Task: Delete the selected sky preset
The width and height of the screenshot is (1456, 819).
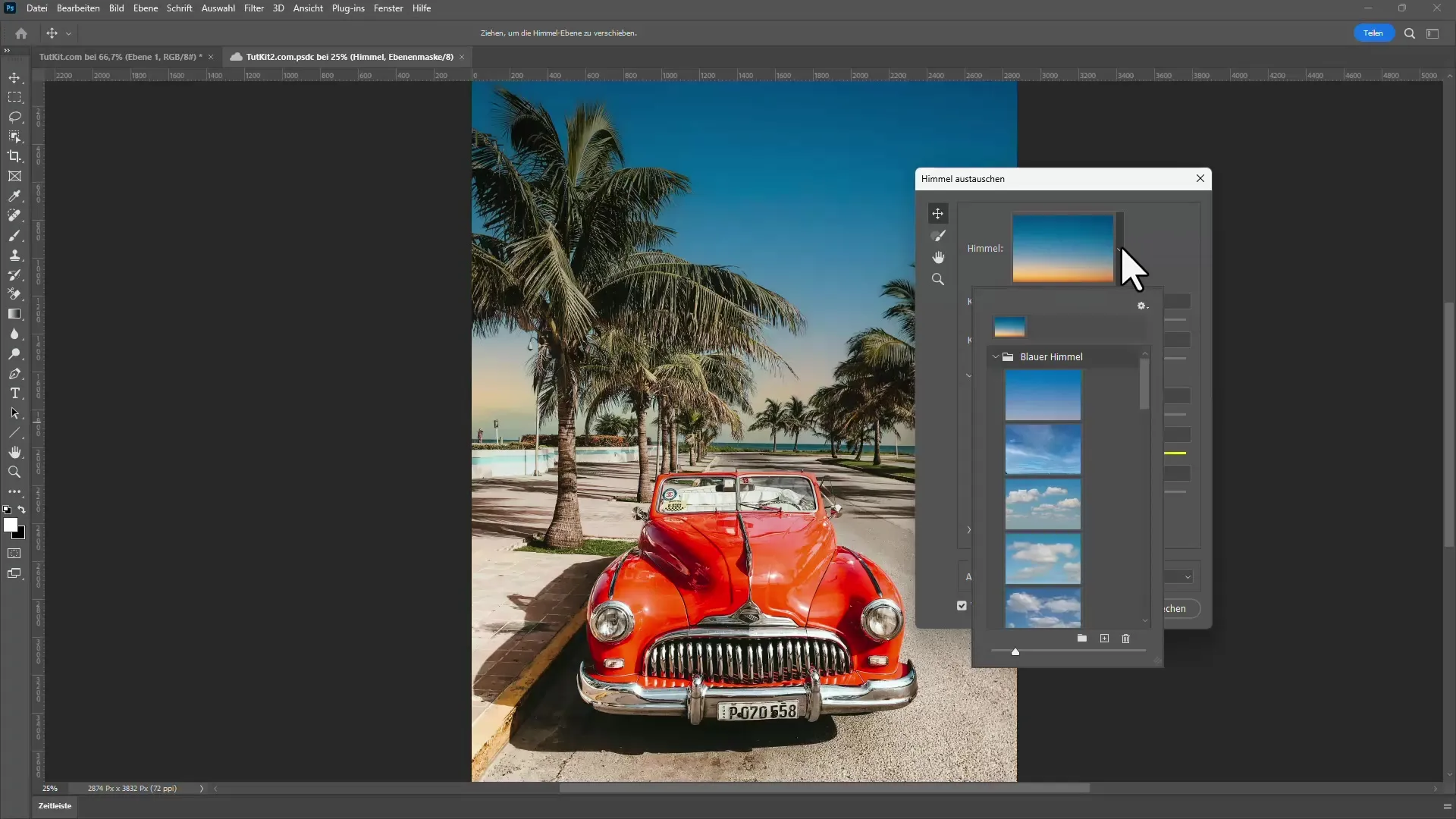Action: [1125, 639]
